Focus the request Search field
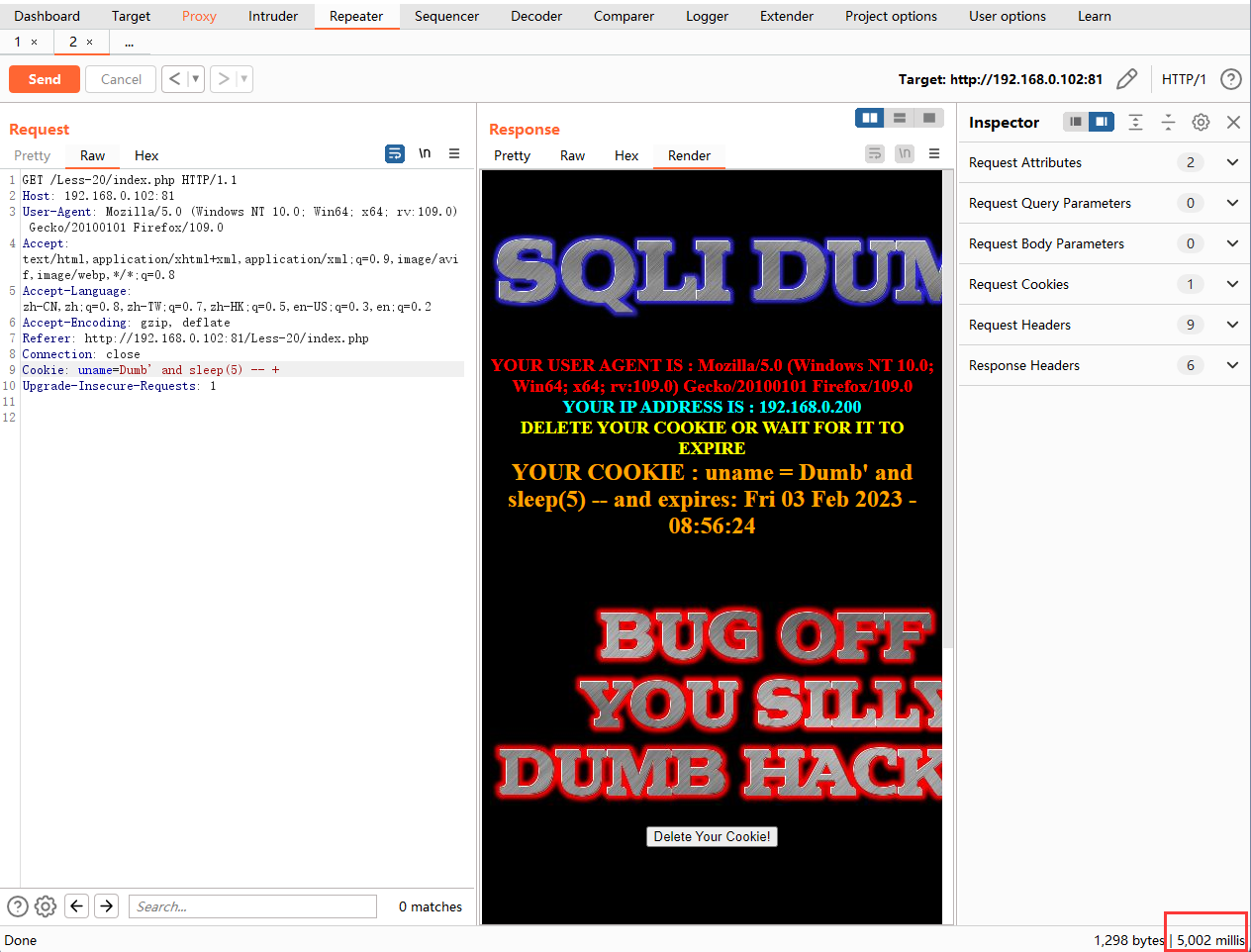 [252, 906]
